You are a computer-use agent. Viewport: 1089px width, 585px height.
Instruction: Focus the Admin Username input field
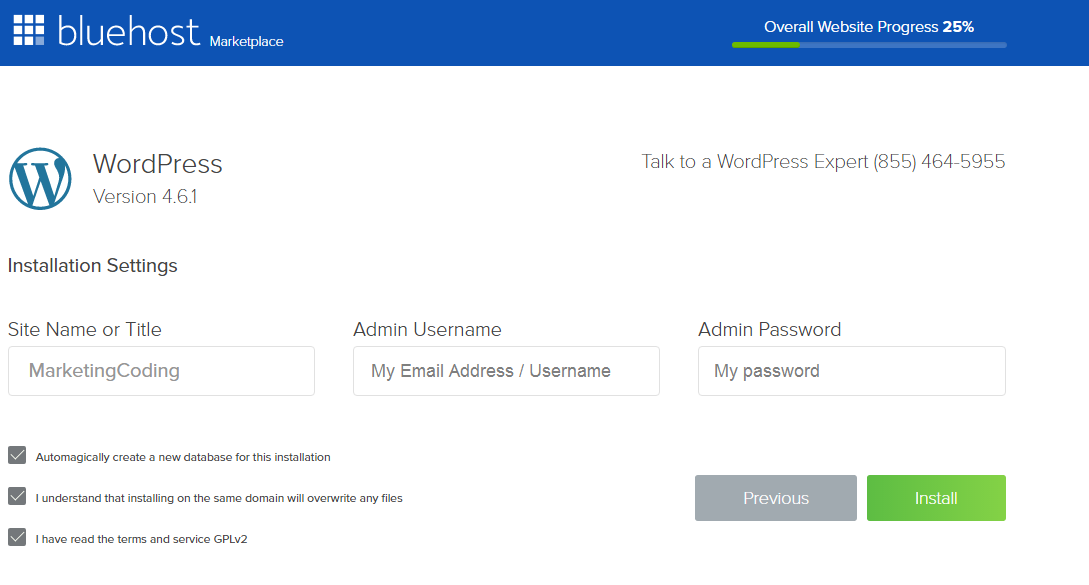(506, 371)
